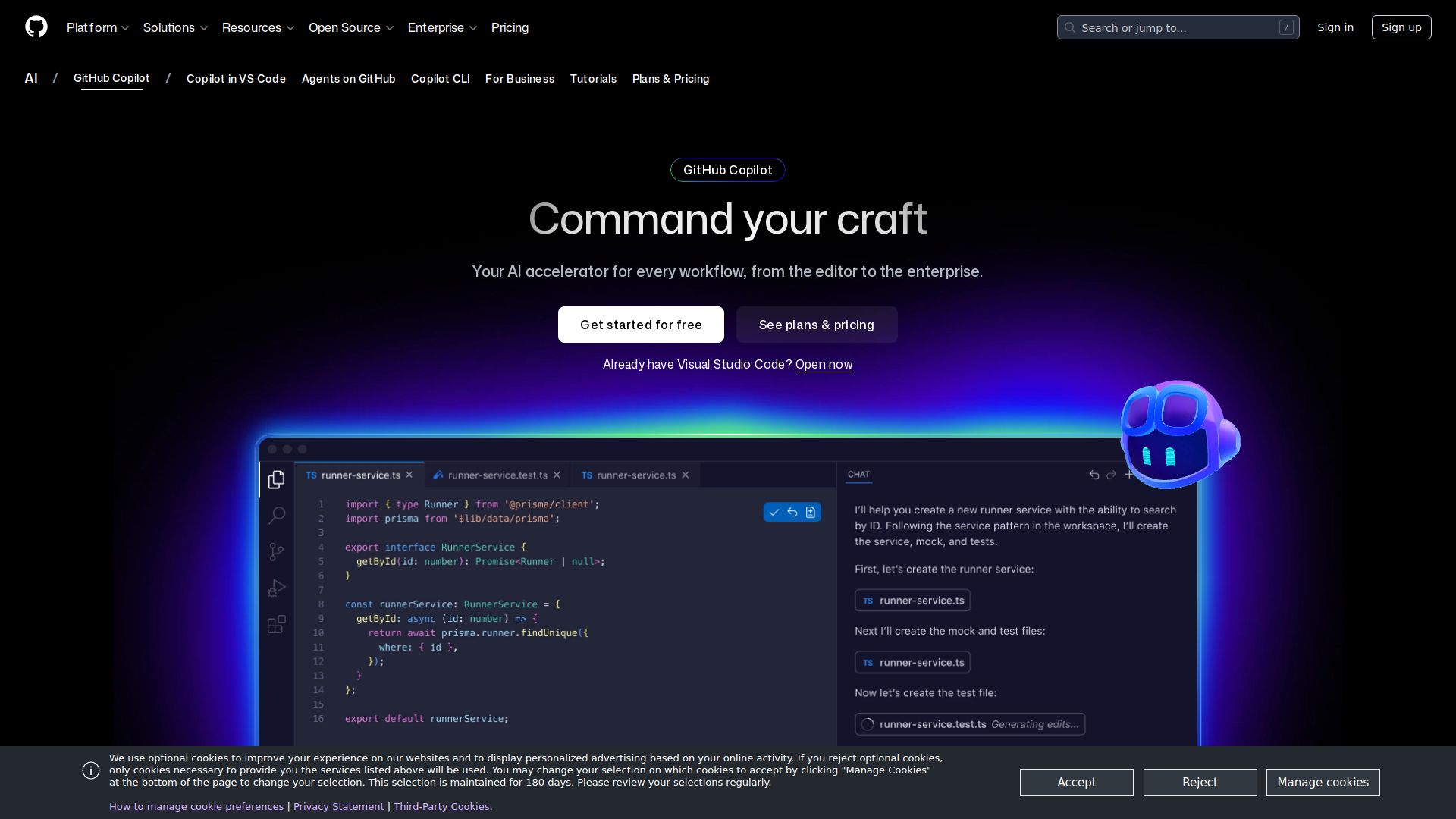
Task: Click the Manage cookies button
Action: point(1323,783)
